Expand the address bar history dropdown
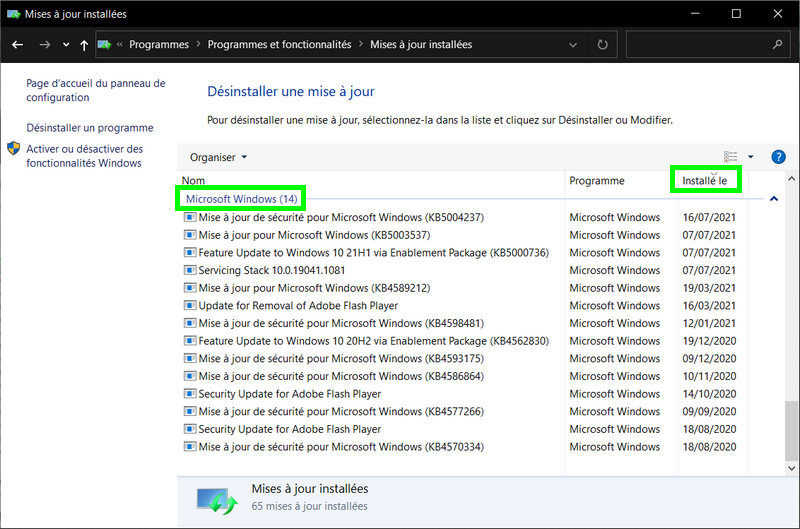 (573, 45)
